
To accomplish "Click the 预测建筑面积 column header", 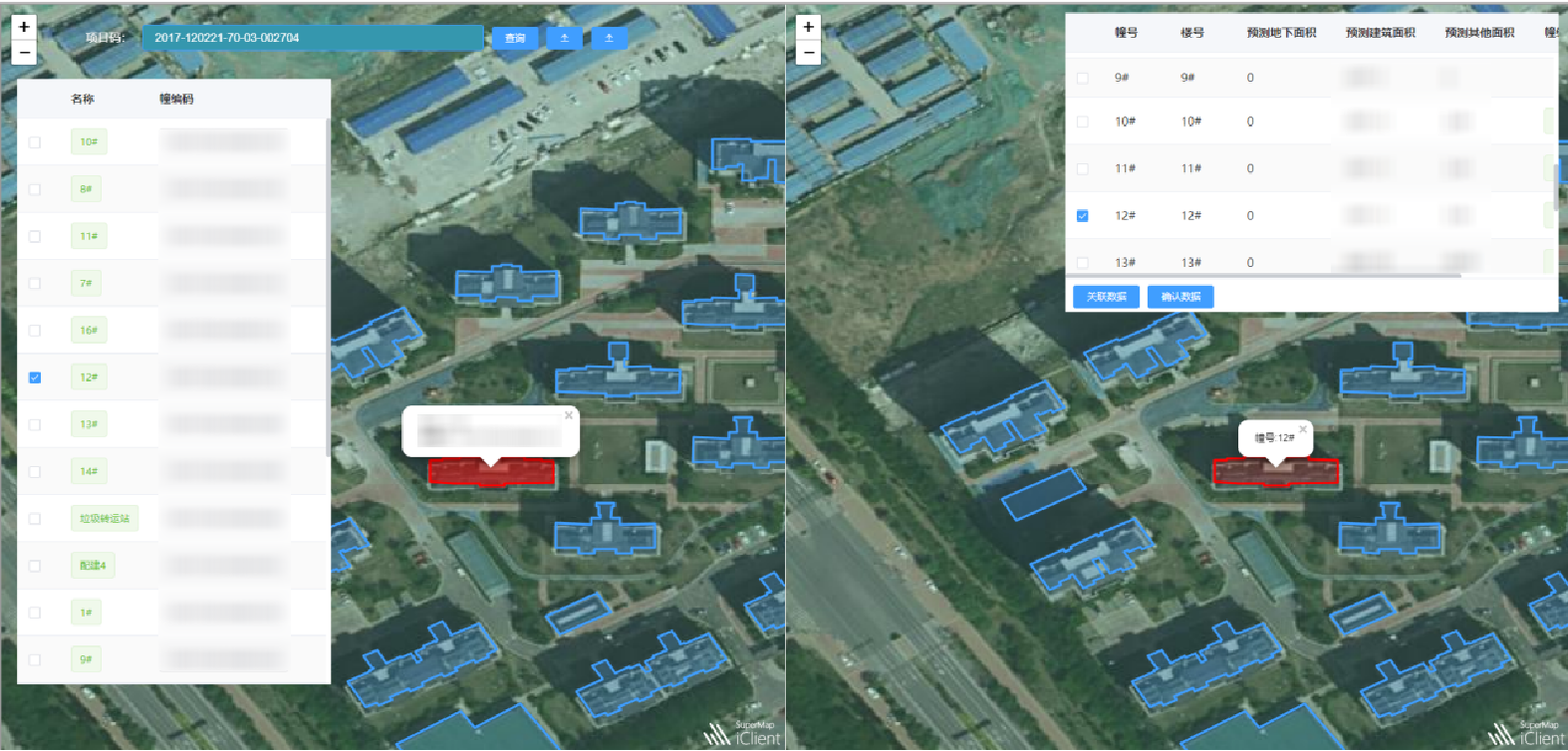I will 1380,33.
